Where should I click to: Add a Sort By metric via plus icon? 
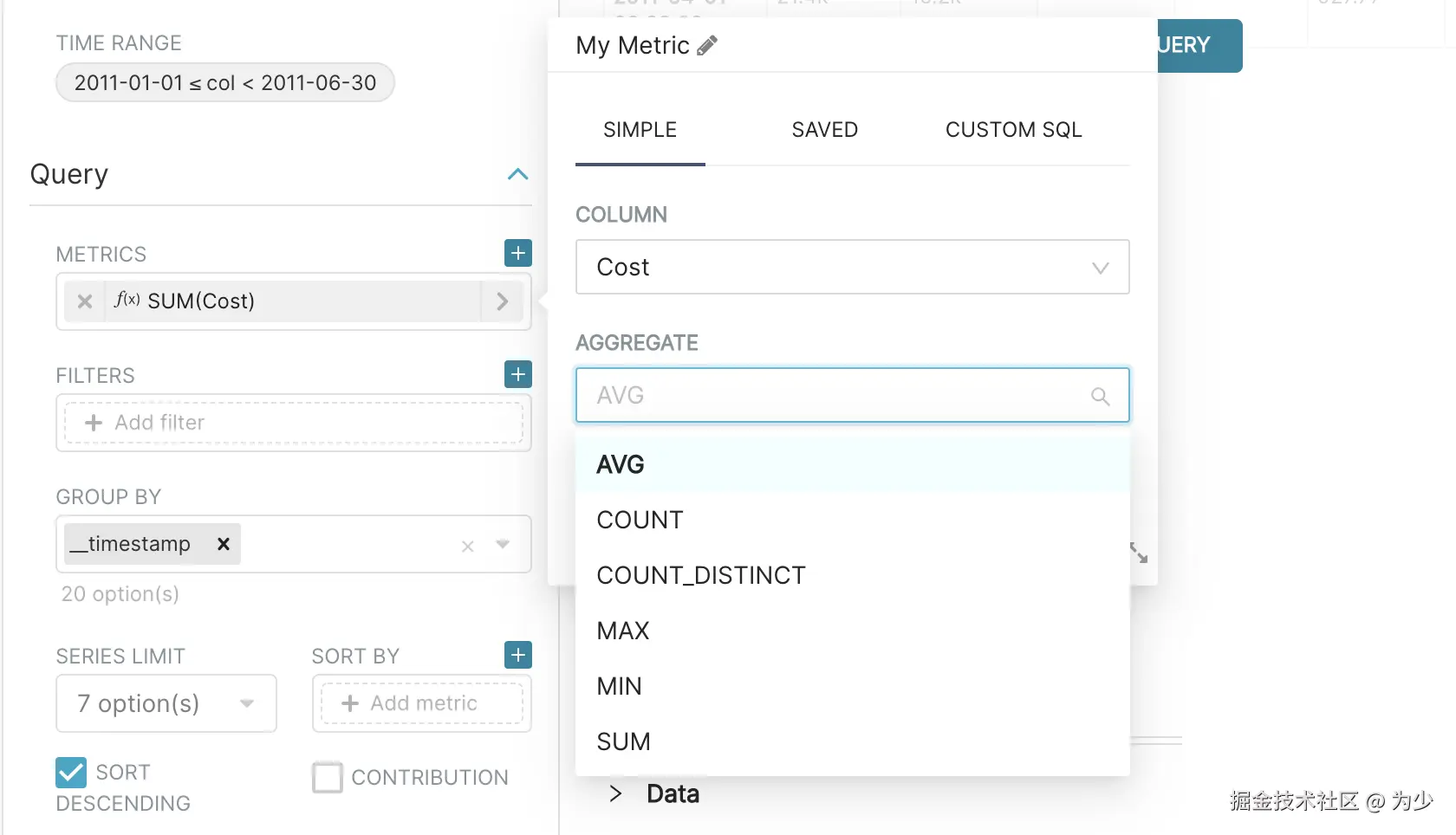coord(518,655)
